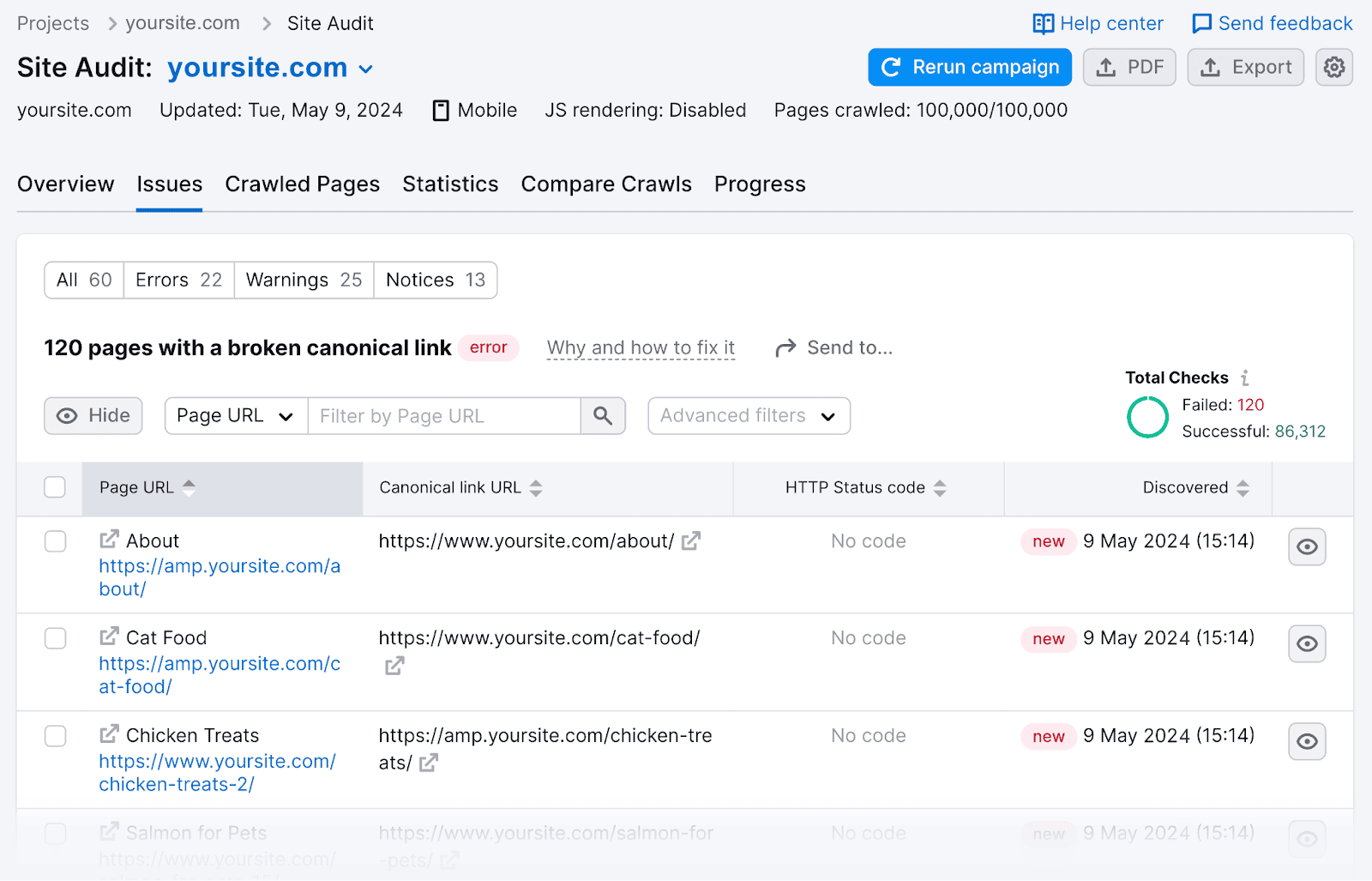Export the audit as PDF
The width and height of the screenshot is (1372, 881).
1128,67
